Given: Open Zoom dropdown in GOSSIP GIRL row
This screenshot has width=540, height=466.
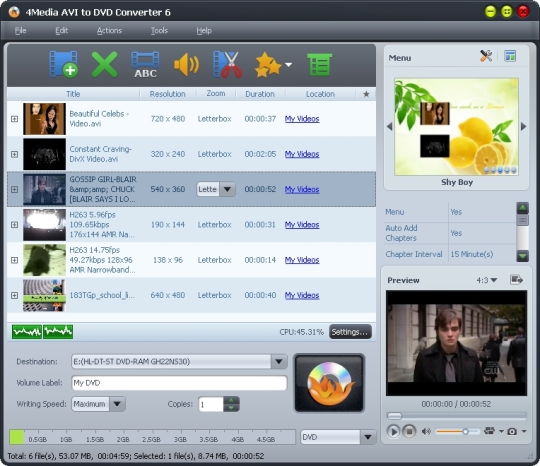Looking at the screenshot, I should (227, 189).
